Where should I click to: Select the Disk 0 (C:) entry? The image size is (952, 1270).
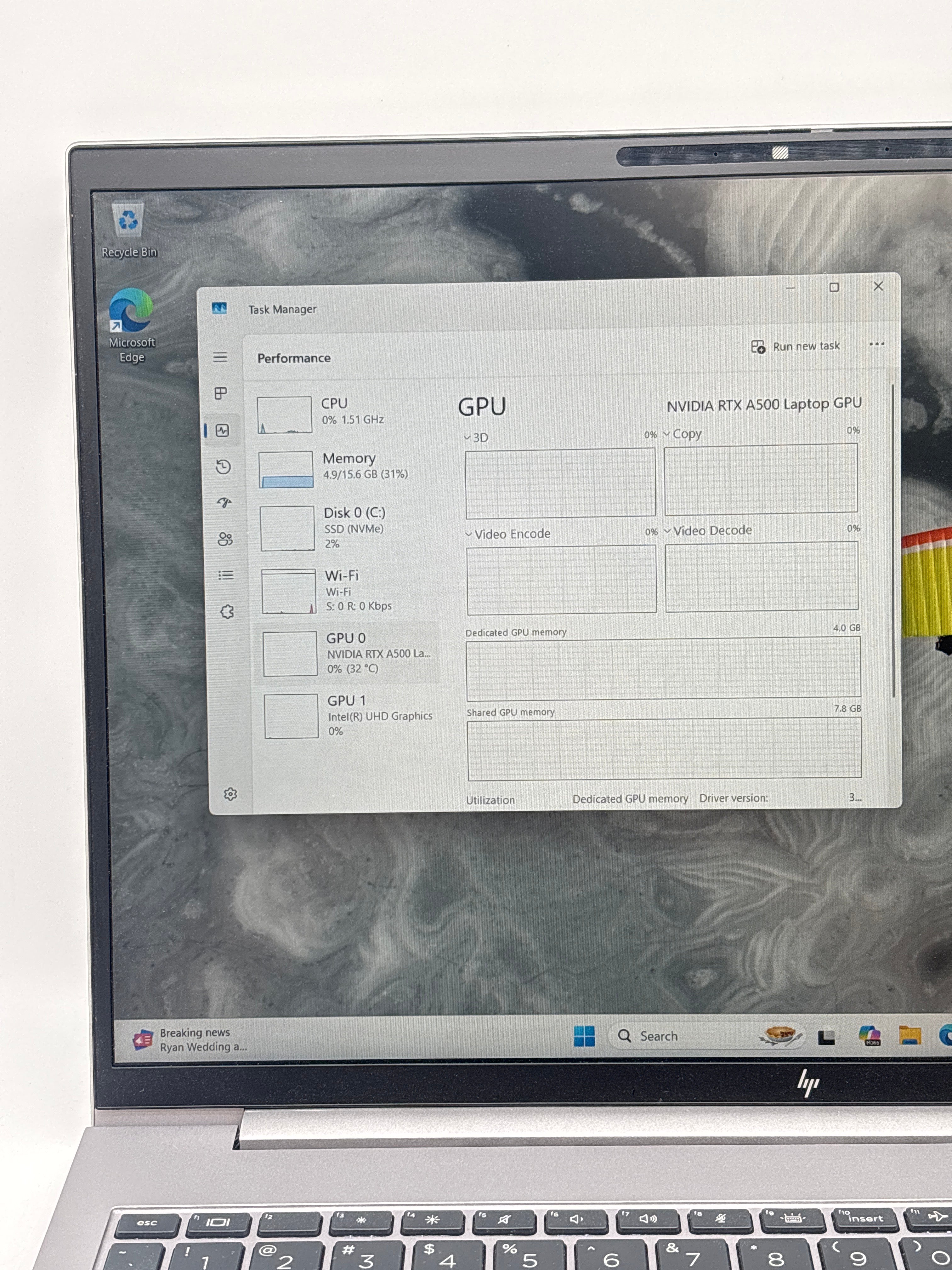point(347,528)
